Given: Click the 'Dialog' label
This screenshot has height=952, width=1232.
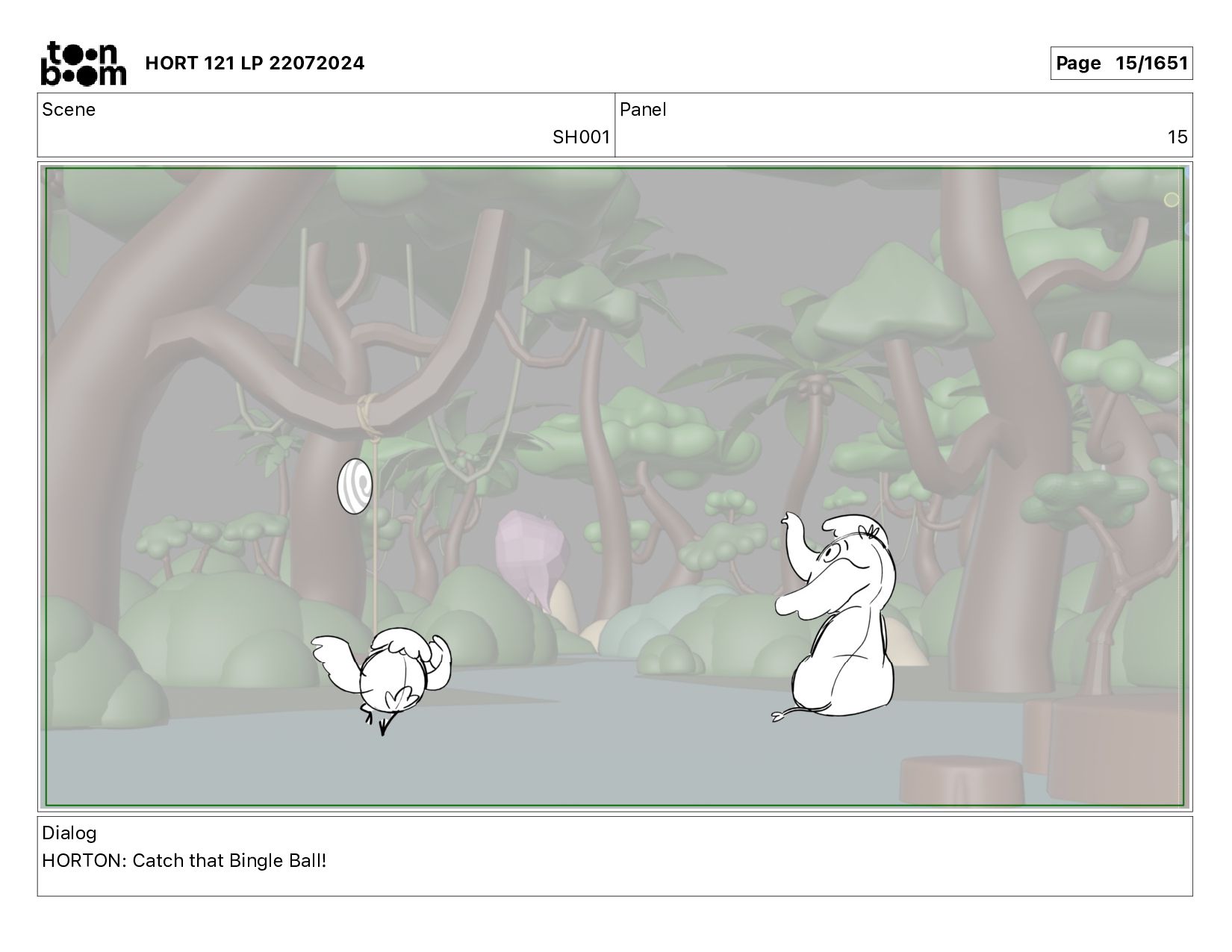Looking at the screenshot, I should click(69, 833).
